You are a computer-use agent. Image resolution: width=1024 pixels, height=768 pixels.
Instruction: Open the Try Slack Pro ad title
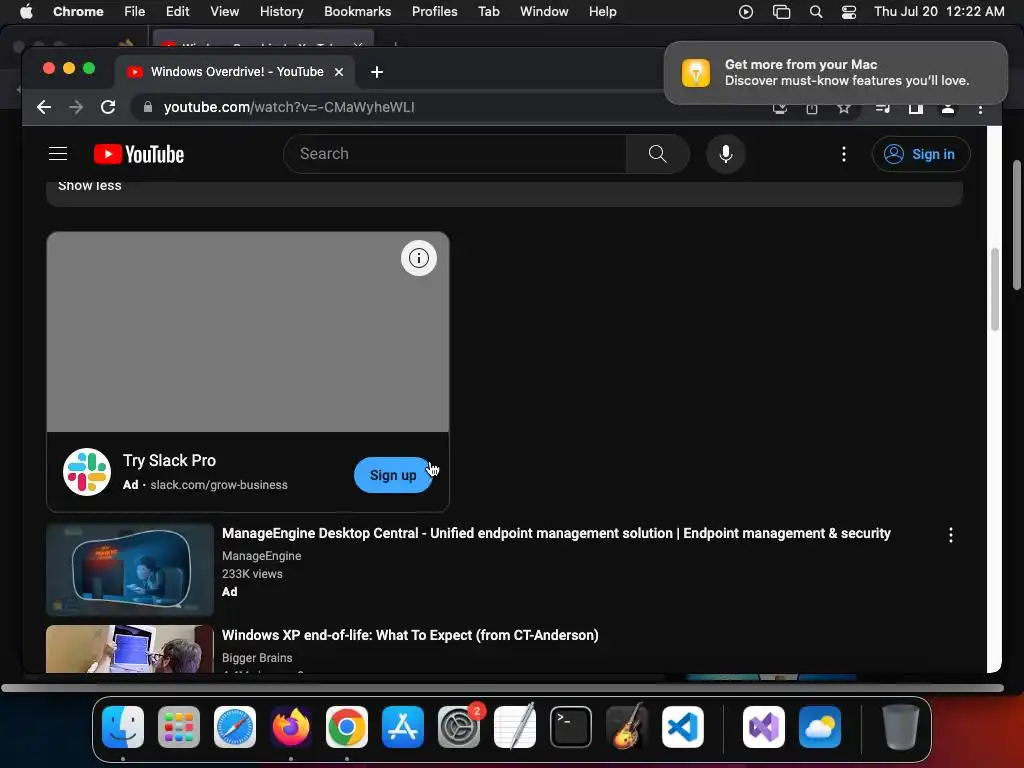(169, 460)
